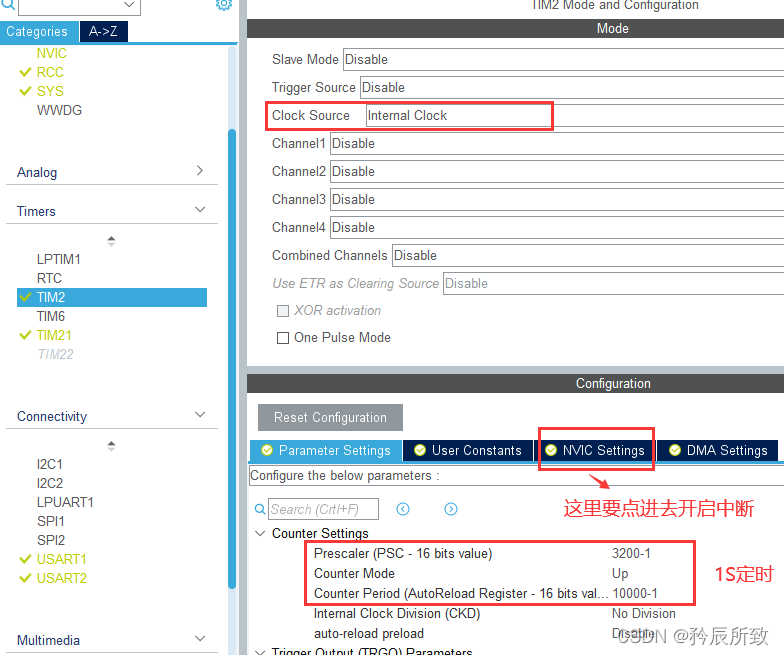
Task: Click the Internal Clock Division value No Division
Action: [x=644, y=614]
